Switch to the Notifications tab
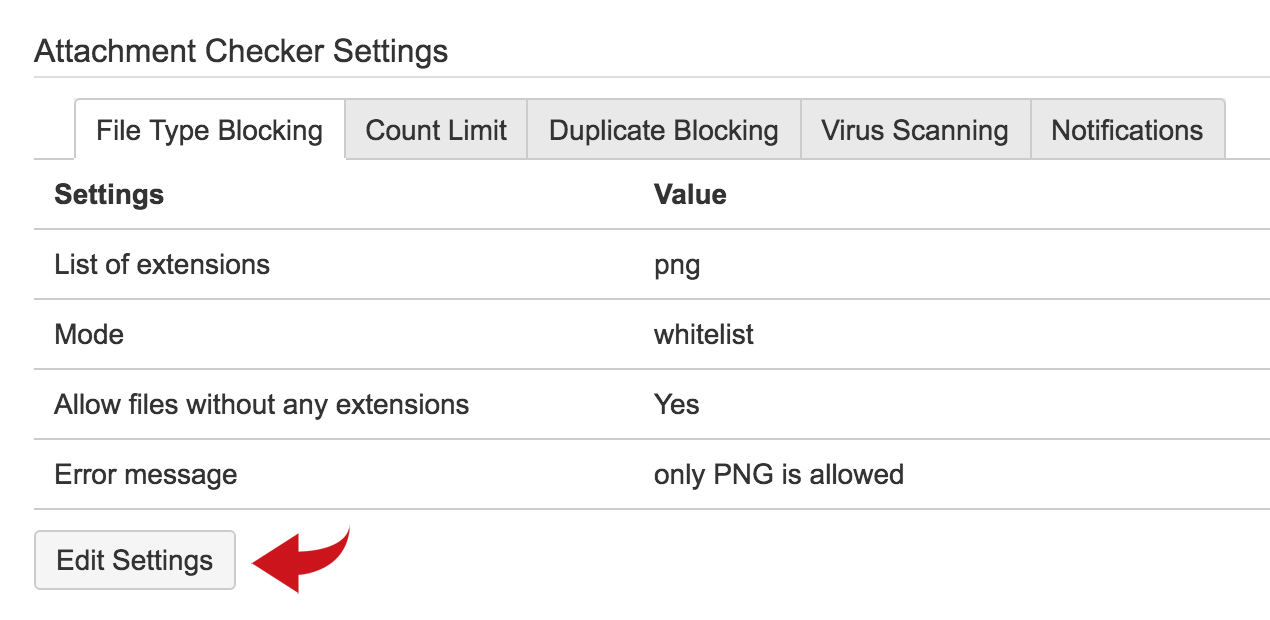The height and width of the screenshot is (620, 1270). click(x=1126, y=129)
